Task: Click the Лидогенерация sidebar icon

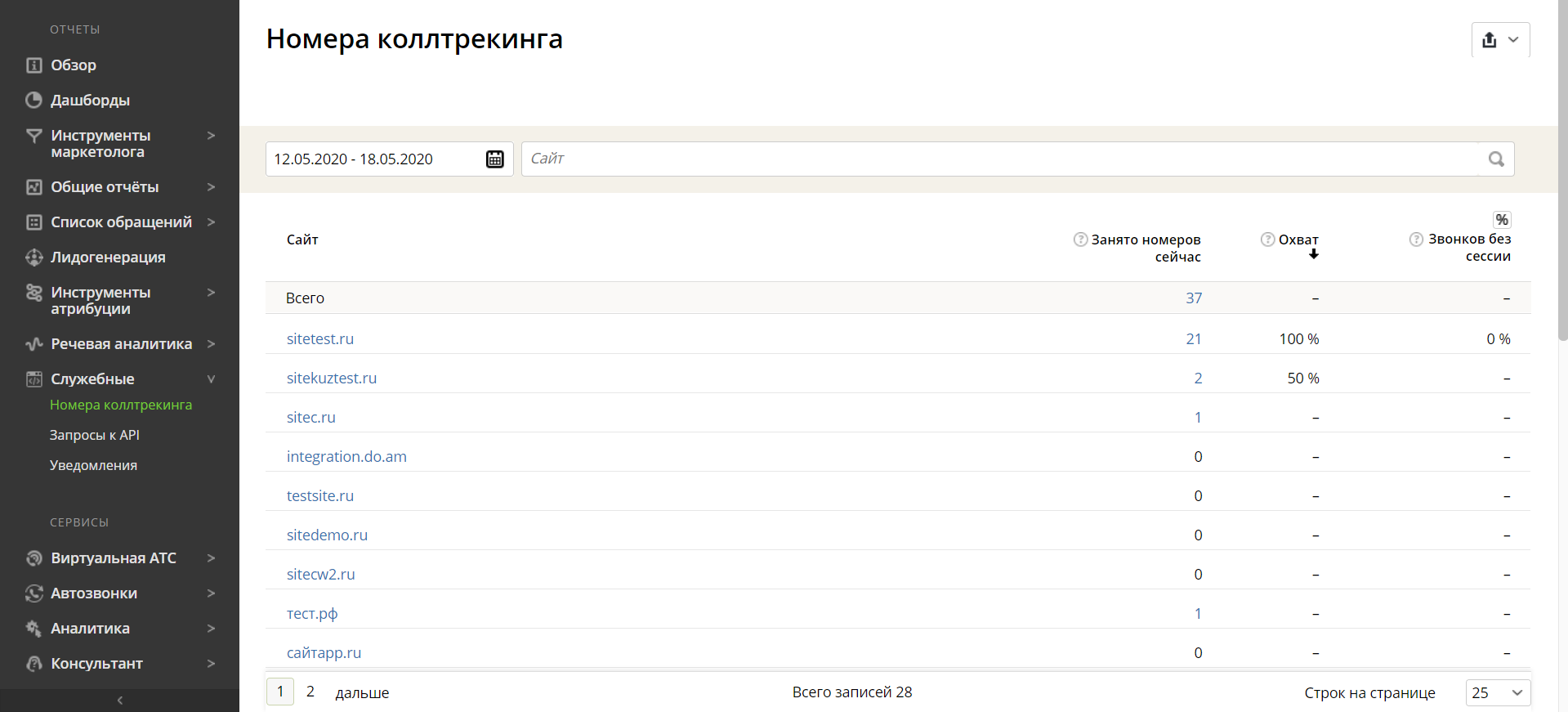Action: coord(34,257)
